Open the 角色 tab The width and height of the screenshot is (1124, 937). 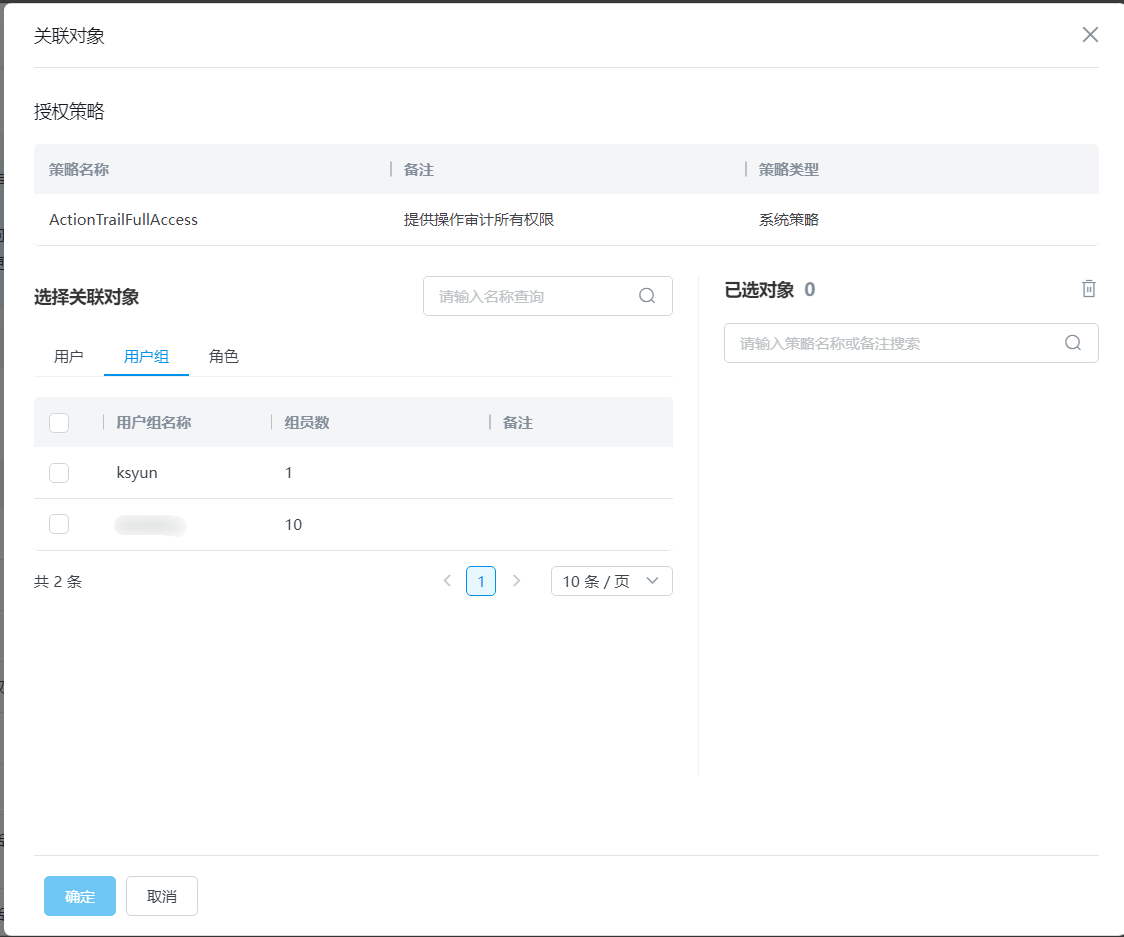[224, 357]
